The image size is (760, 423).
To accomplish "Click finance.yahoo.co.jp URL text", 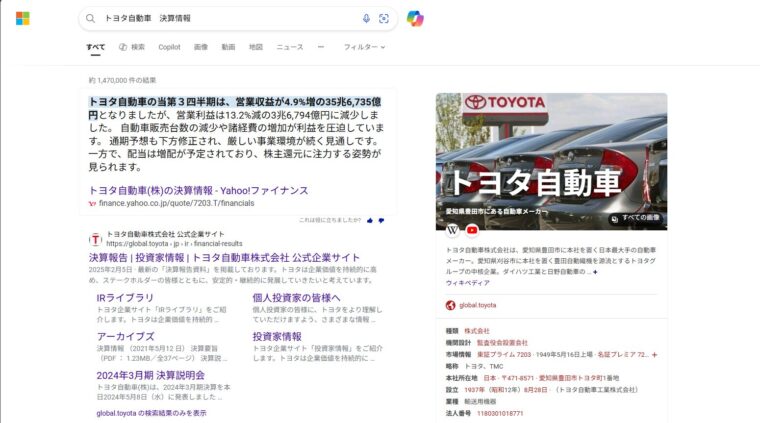I will coord(176,204).
